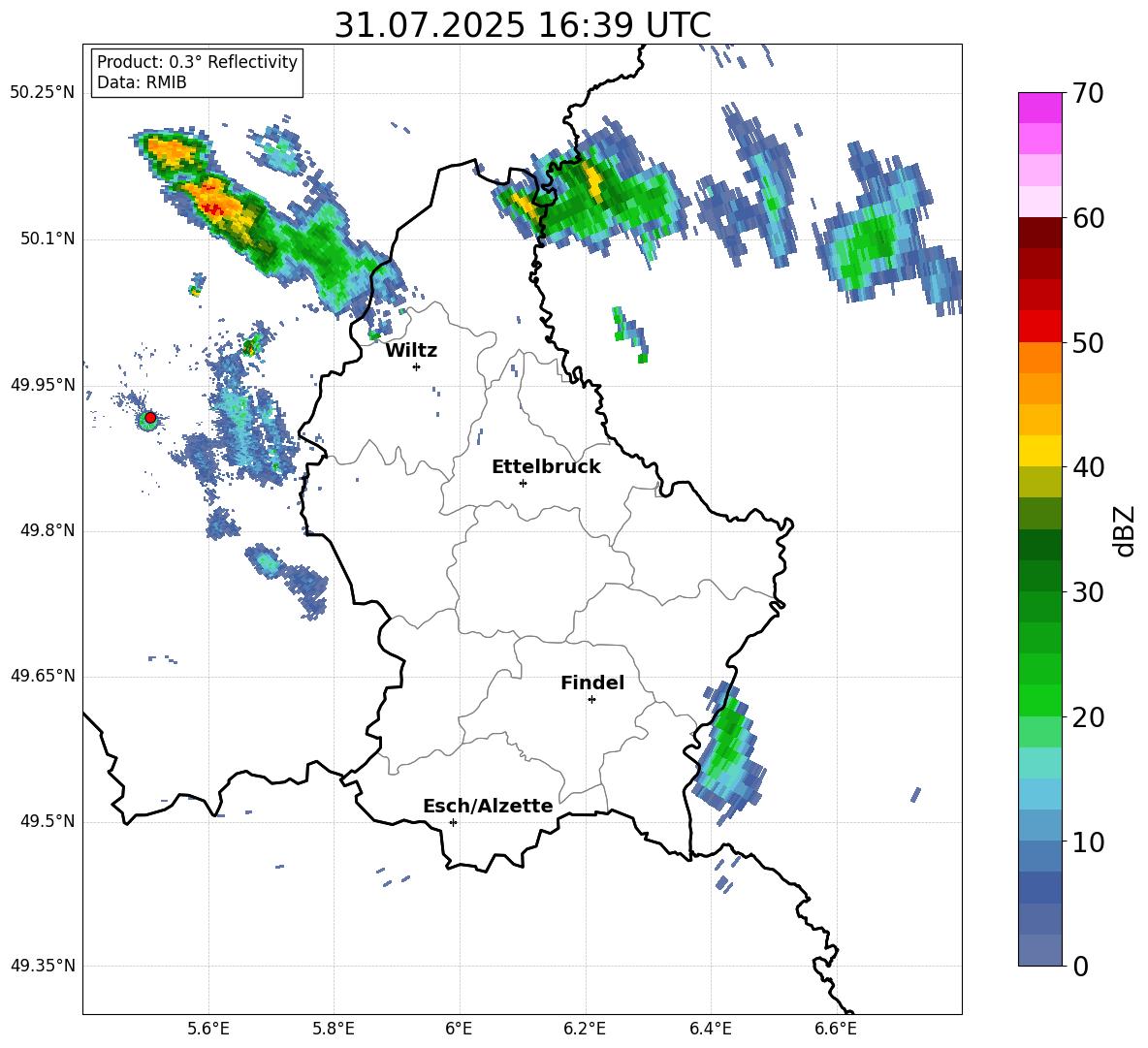1148x1048 pixels.
Task: Click the 5.6°E longitude tick label
Action: pyautogui.click(x=208, y=1029)
